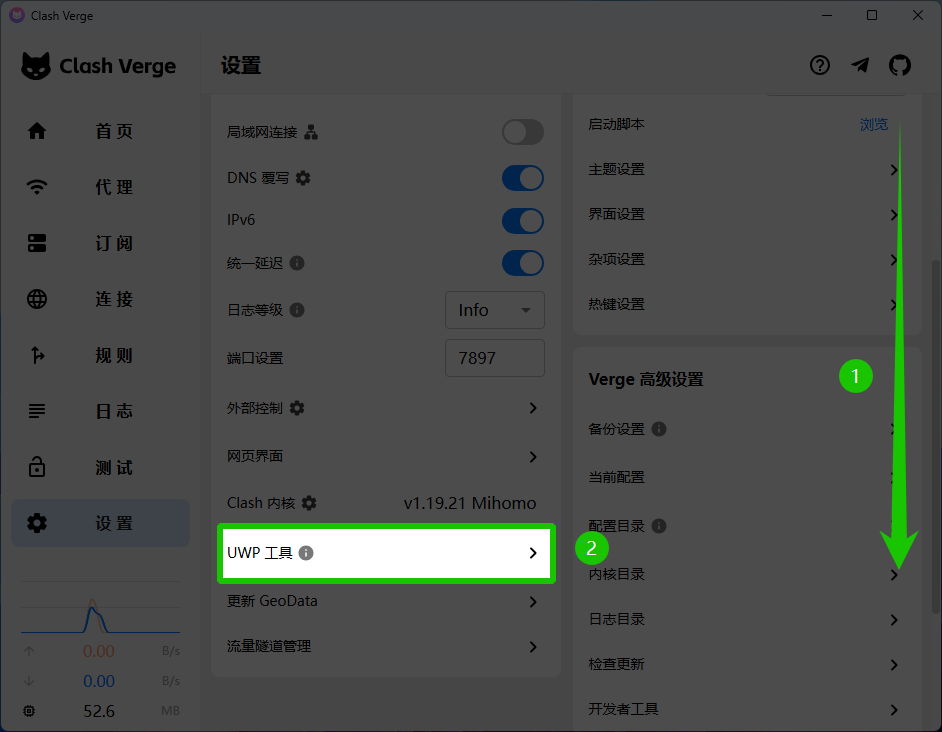The width and height of the screenshot is (942, 732).
Task: Click the rules branch icon in sidebar
Action: pyautogui.click(x=37, y=355)
